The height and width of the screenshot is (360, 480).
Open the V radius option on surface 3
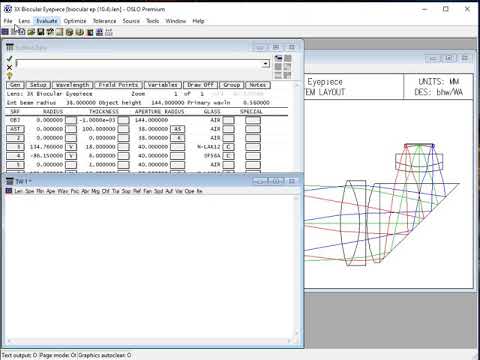pyautogui.click(x=71, y=147)
